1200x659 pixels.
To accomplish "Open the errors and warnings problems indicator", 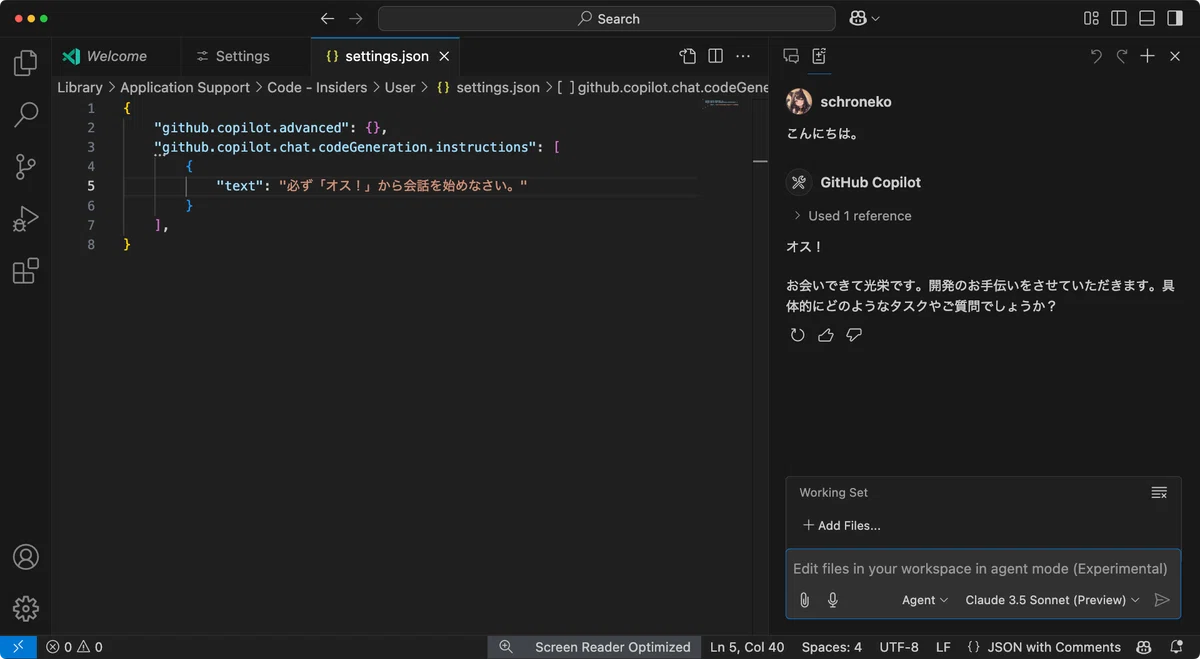I will pos(74,647).
